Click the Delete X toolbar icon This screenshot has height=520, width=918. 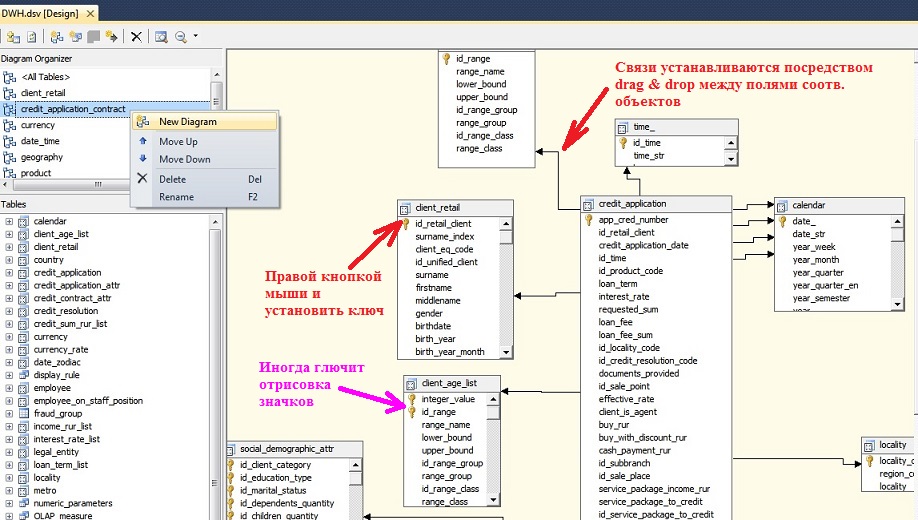pos(136,37)
